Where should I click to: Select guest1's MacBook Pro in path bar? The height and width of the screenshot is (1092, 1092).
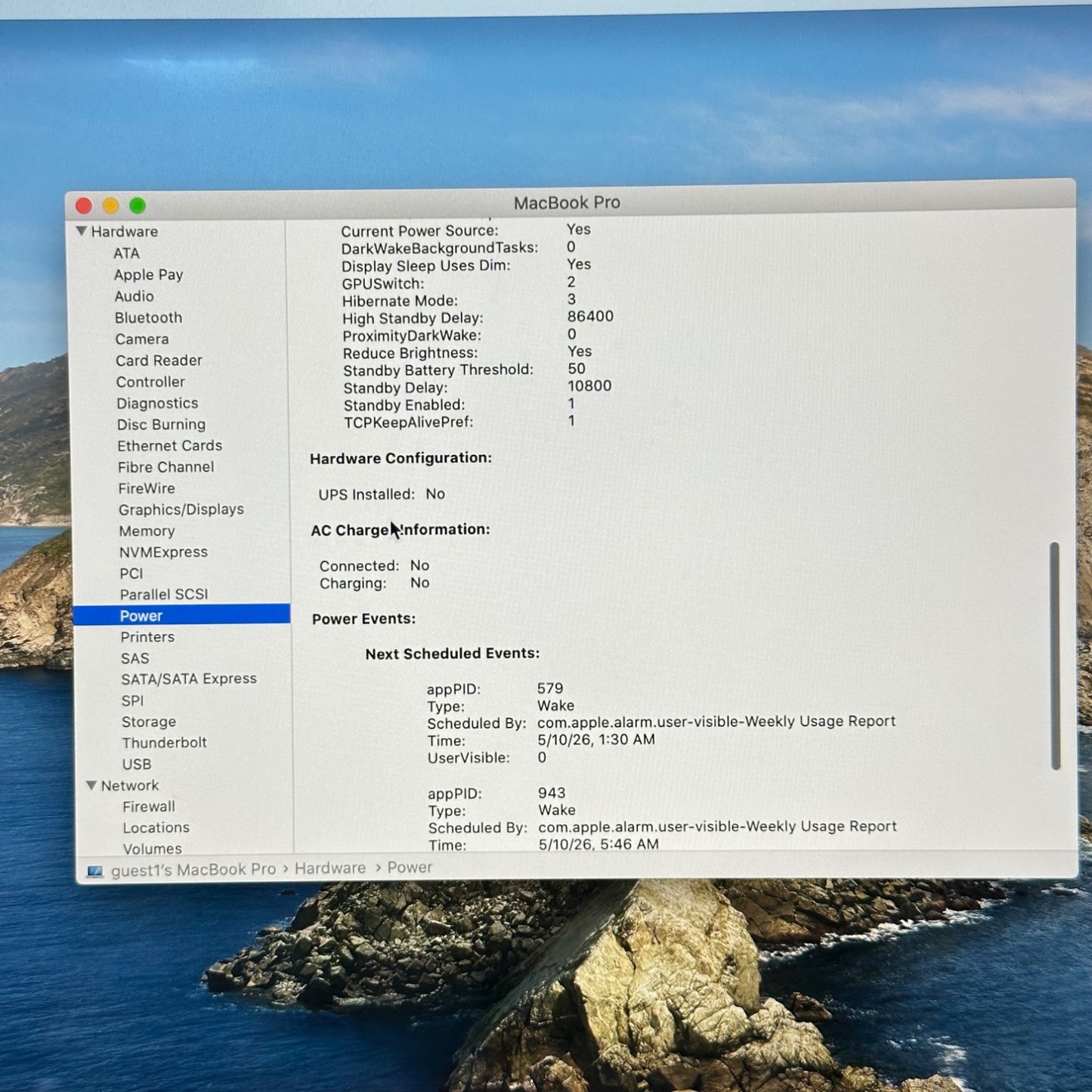pyautogui.click(x=193, y=870)
